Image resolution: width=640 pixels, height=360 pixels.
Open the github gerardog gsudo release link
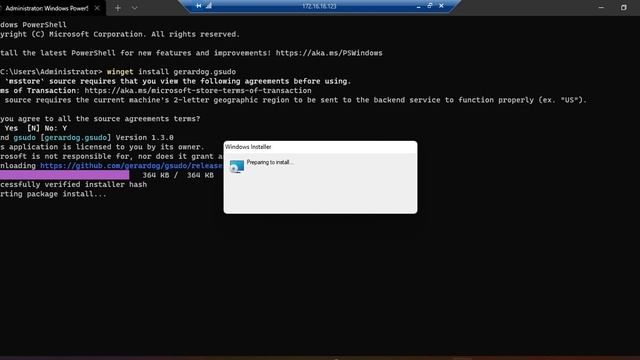(131, 166)
